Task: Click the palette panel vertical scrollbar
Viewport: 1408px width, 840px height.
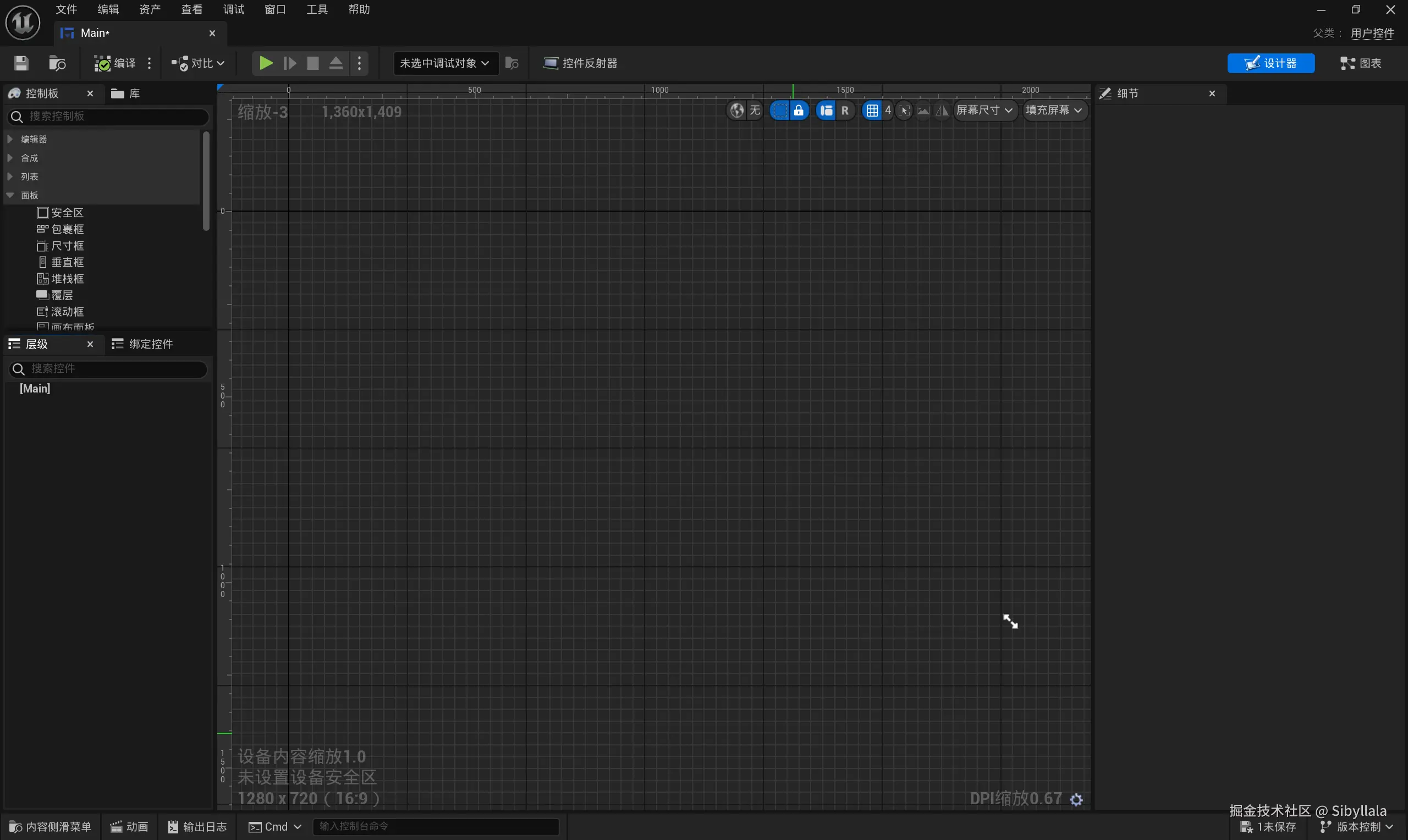Action: pos(206,180)
